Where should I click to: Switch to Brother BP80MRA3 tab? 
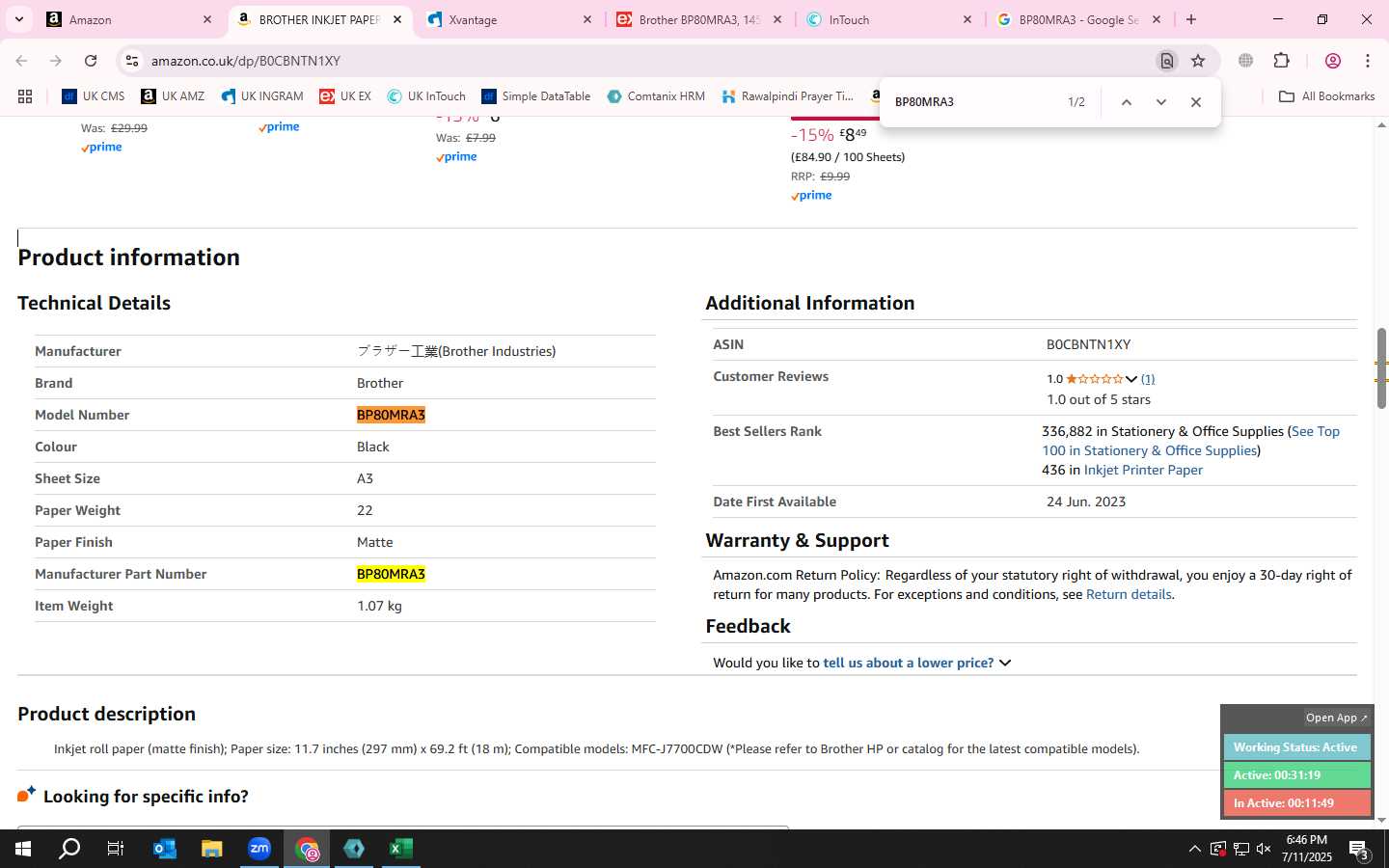pos(701,19)
